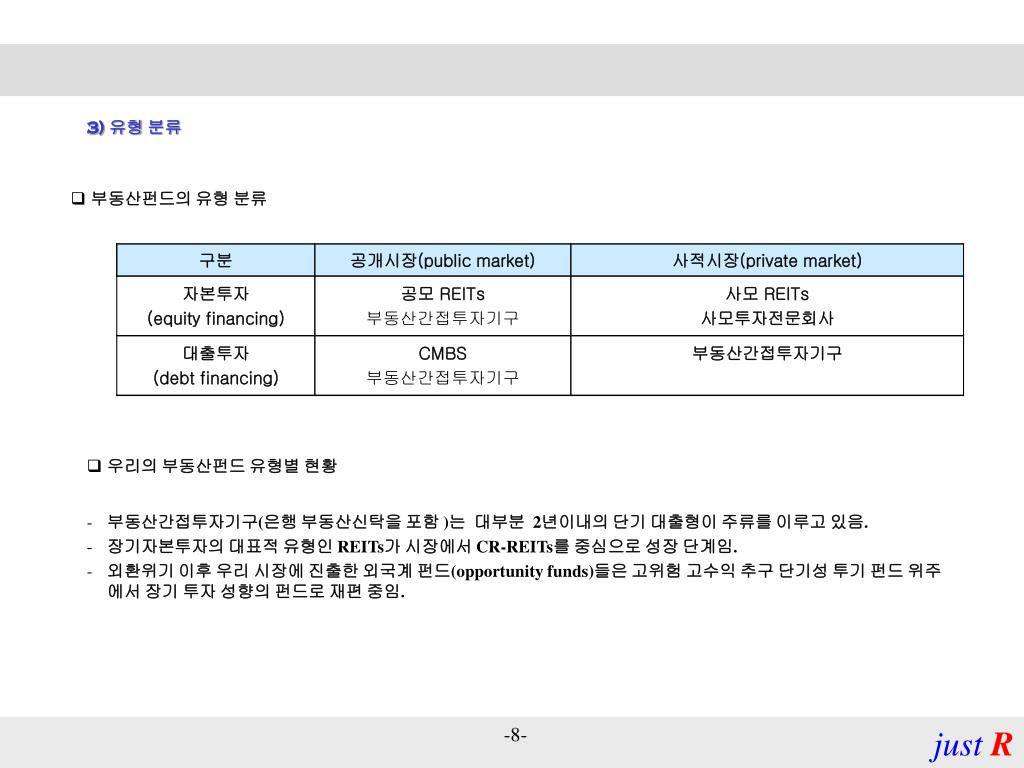Select '부동산간접투자기구' in private market debt cell
1024x768 pixels.
tap(767, 353)
